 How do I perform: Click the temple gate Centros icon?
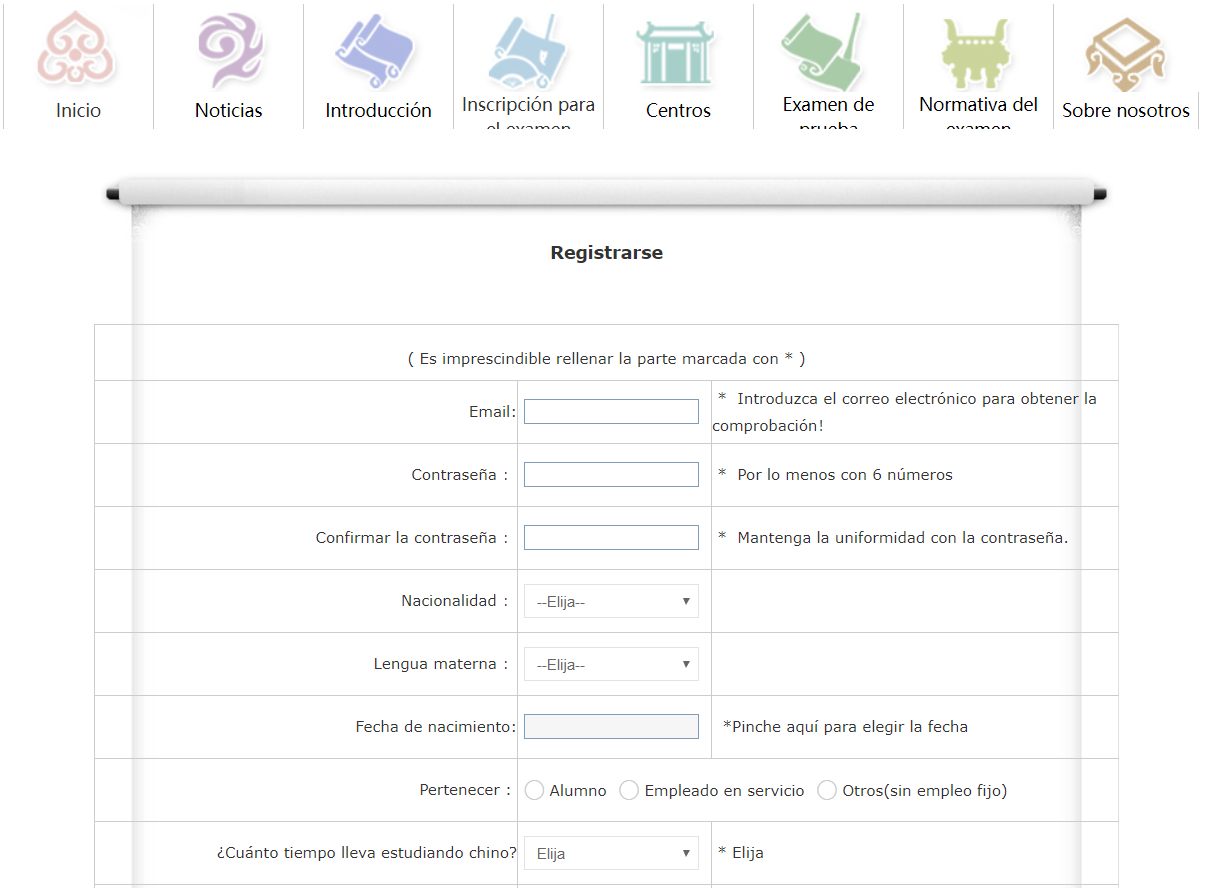[678, 50]
